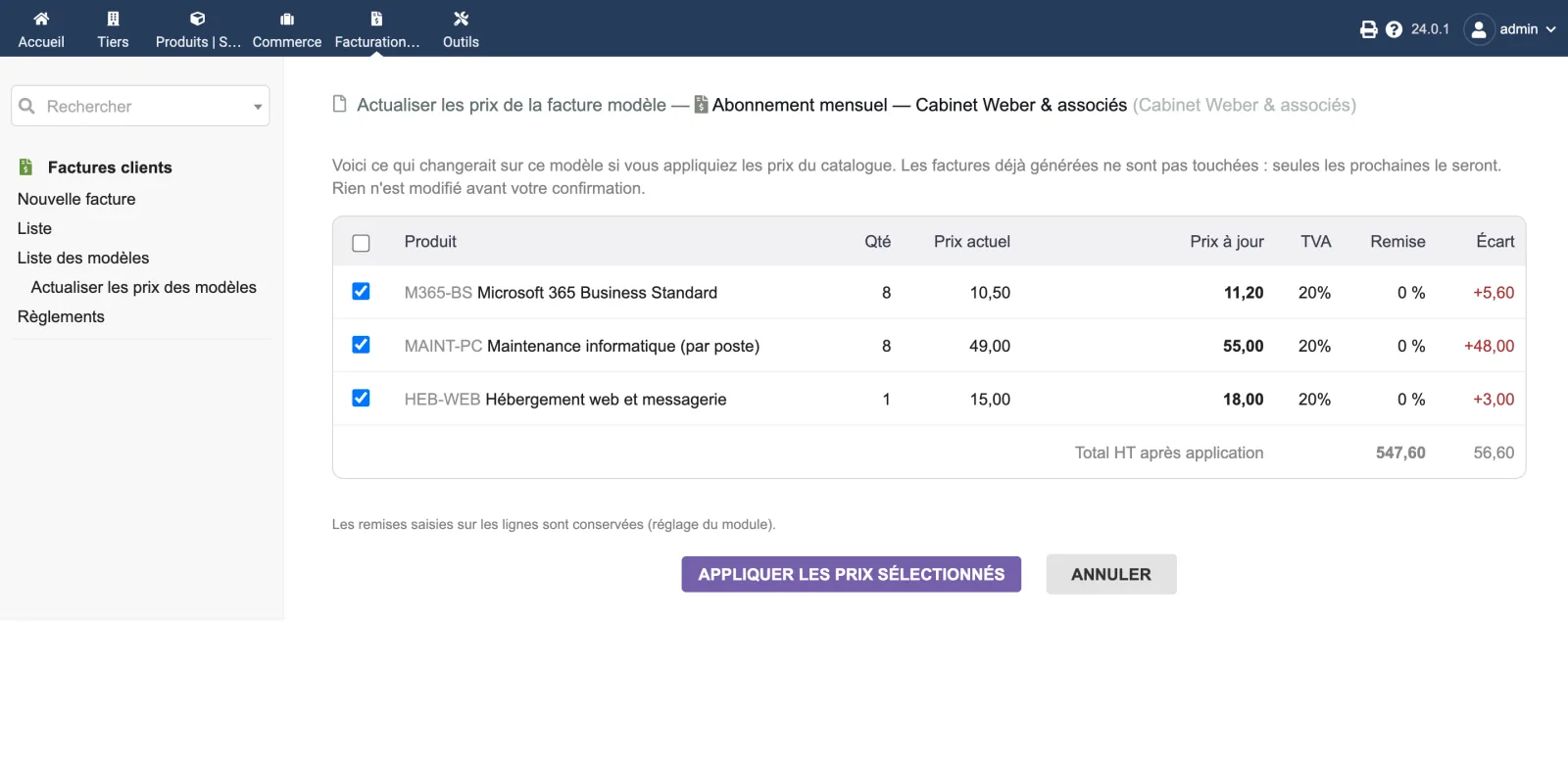
Task: Click the Factures clients green invoice icon
Action: click(26, 167)
